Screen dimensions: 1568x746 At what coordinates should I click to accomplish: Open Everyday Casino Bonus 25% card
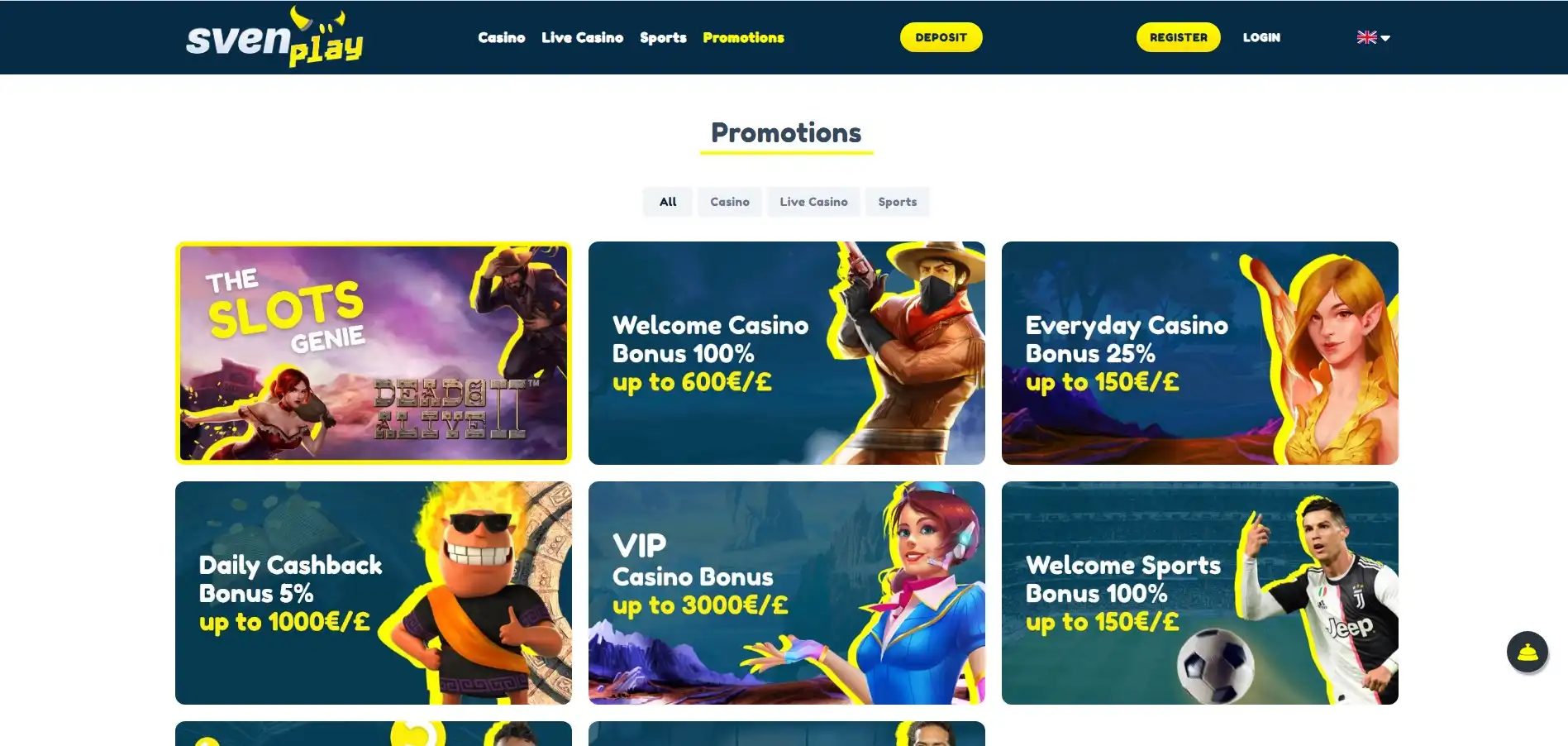click(1200, 353)
